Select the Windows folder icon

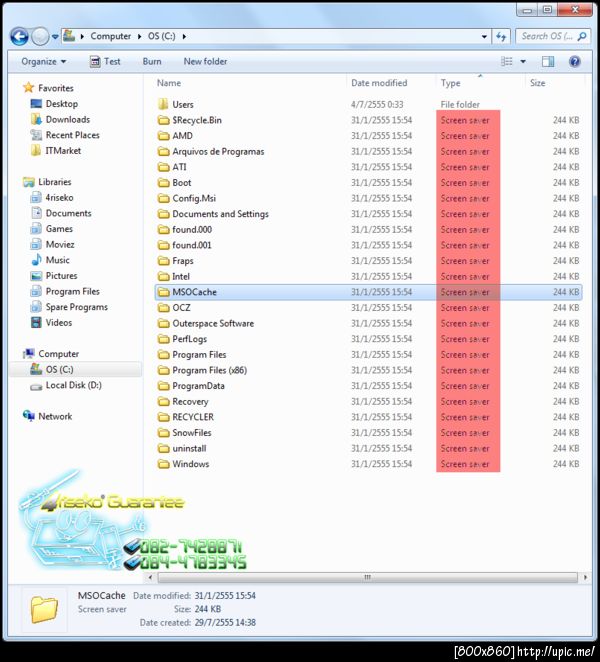[163, 464]
